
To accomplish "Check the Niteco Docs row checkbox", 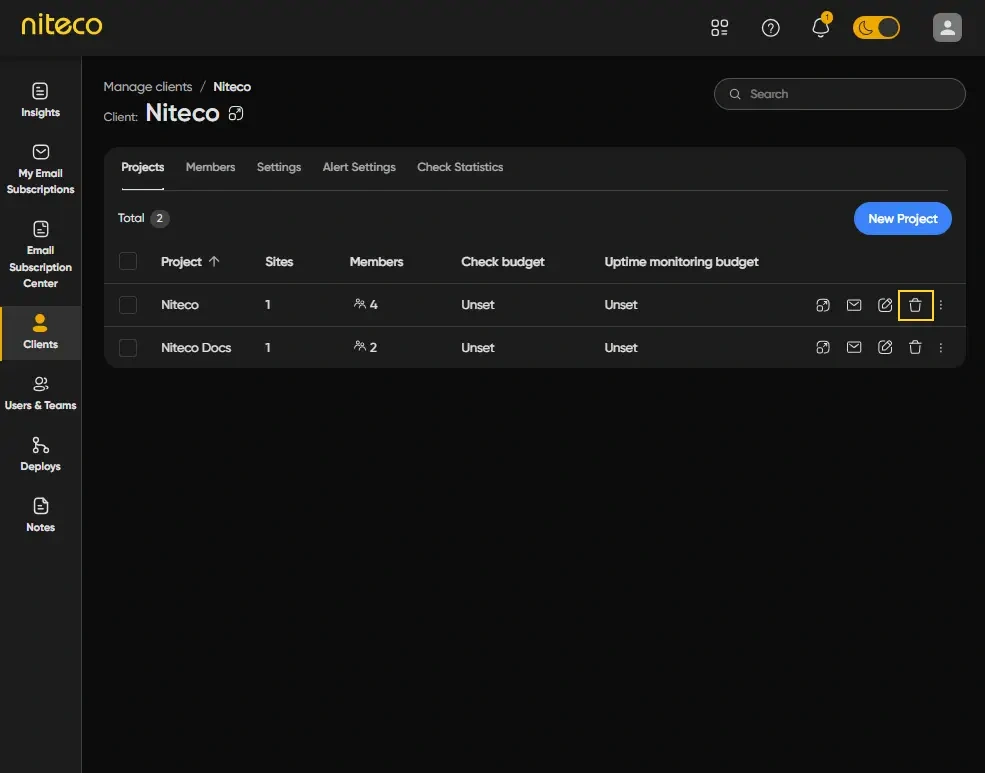I will [128, 347].
